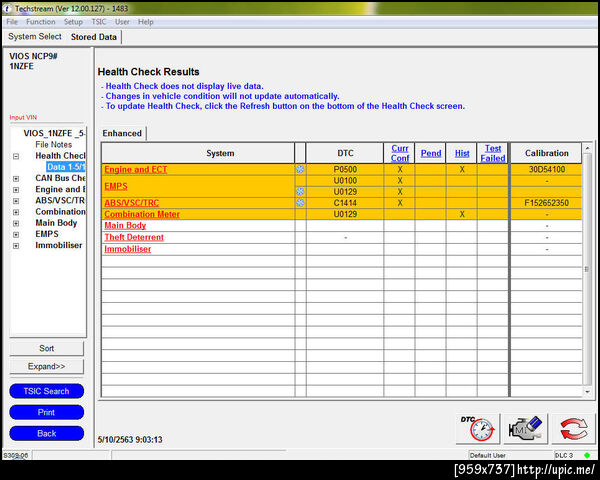This screenshot has height=480, width=600.
Task: Open the DTC history clock icon button
Action: (x=477, y=428)
